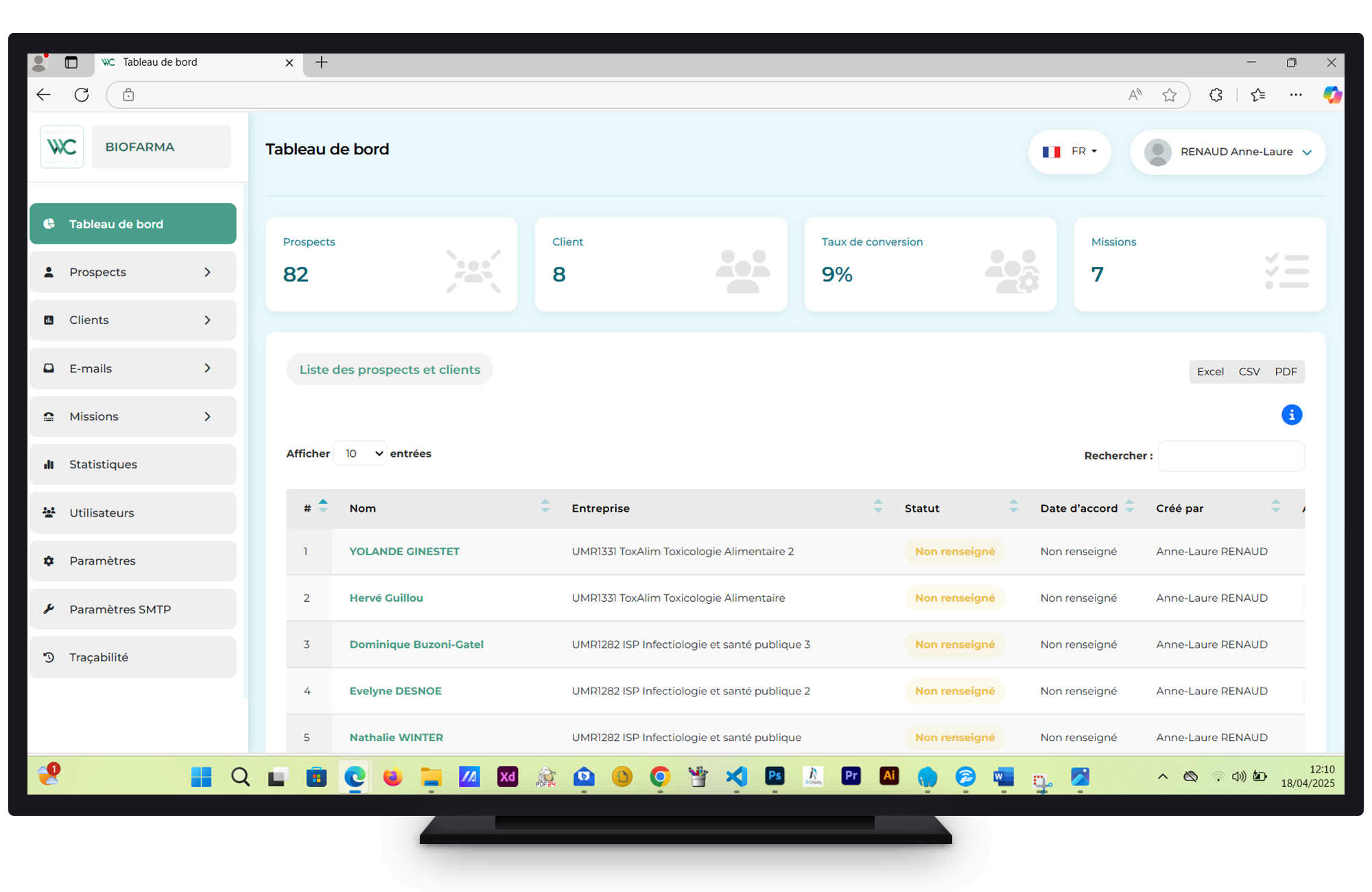Click the WC logo in sidebar
The height and width of the screenshot is (892, 1372).
(62, 147)
